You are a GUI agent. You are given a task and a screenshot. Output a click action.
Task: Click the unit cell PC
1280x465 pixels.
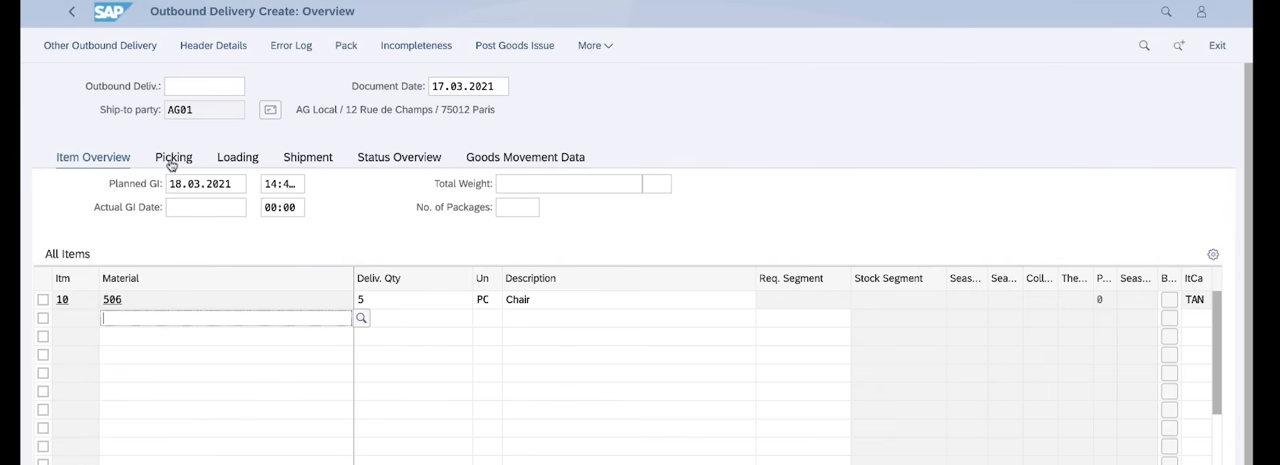(x=487, y=300)
